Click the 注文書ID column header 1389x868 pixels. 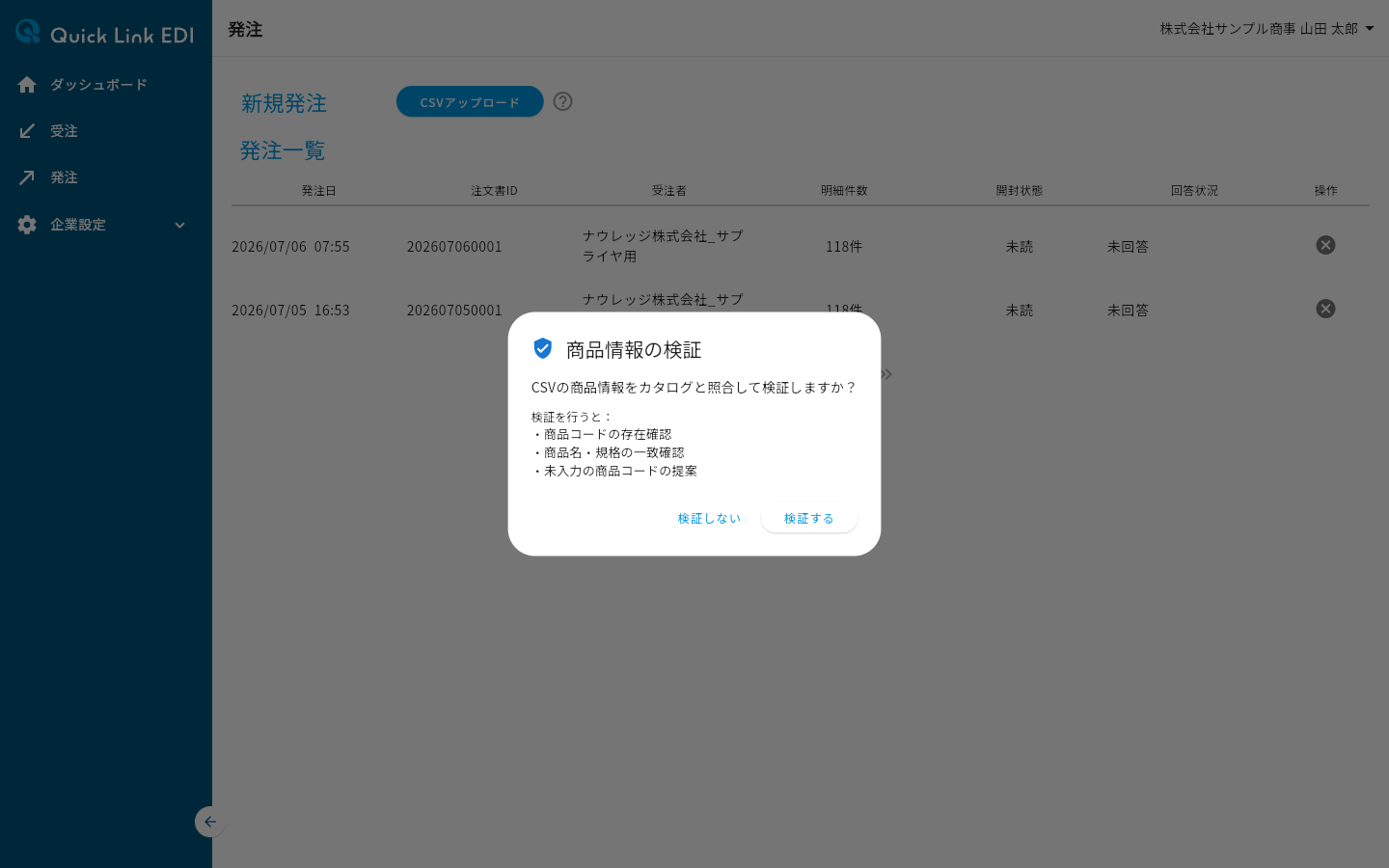coord(494,191)
